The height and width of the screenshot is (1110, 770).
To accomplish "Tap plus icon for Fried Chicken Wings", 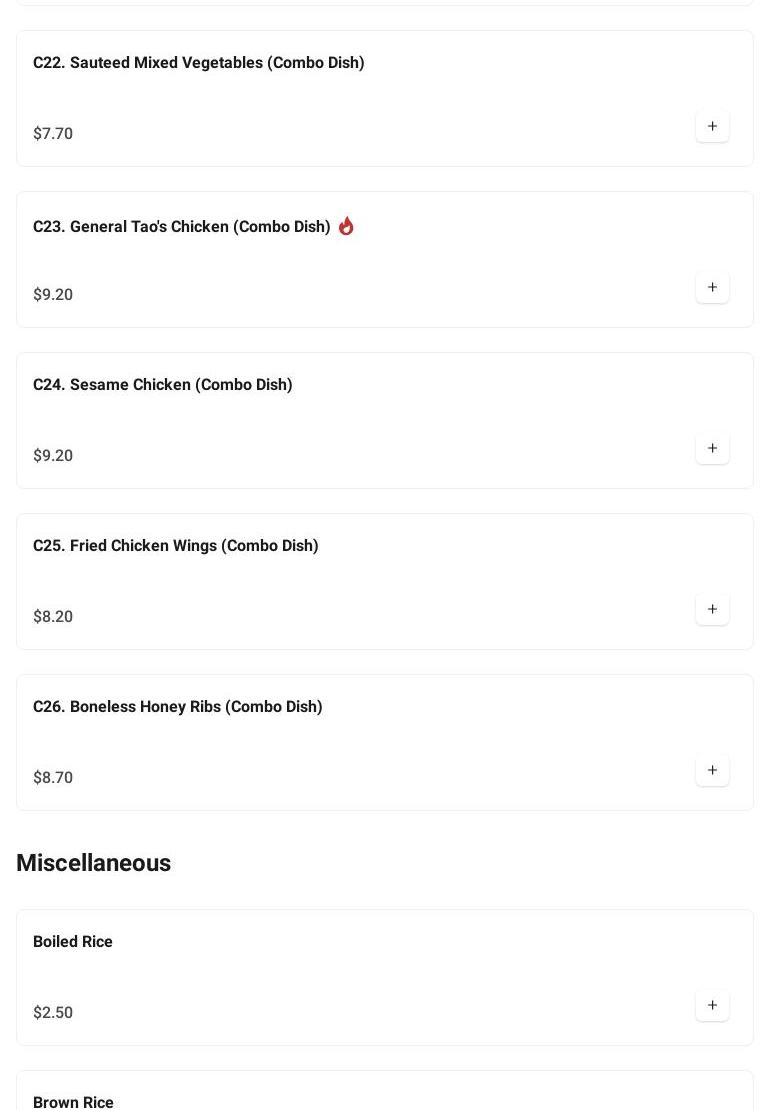I will [712, 609].
